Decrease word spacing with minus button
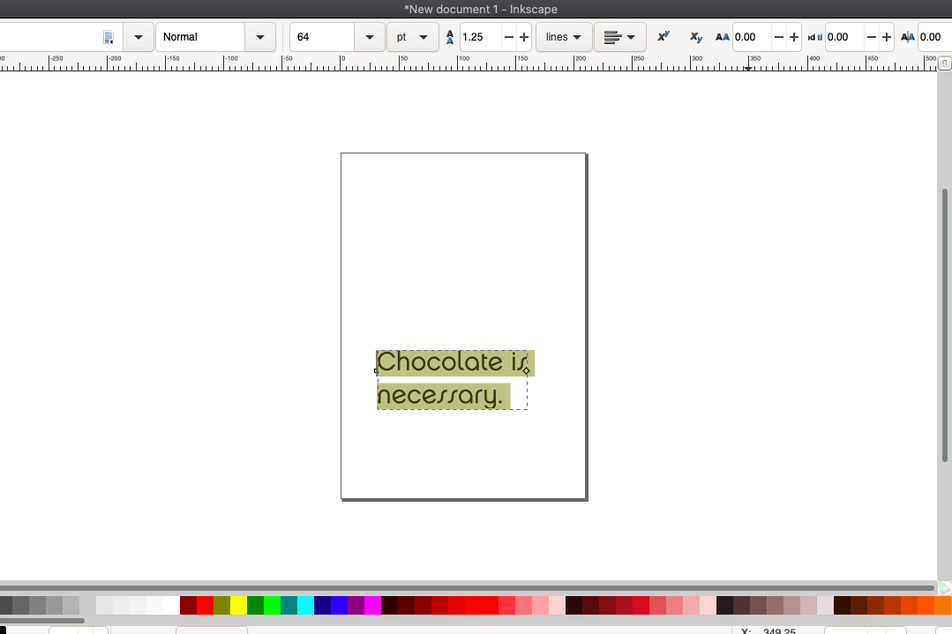Viewport: 952px width, 634px height. point(871,37)
